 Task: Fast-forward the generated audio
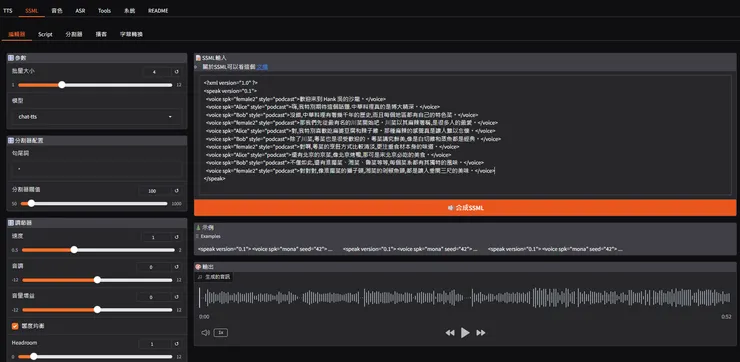[480, 333]
